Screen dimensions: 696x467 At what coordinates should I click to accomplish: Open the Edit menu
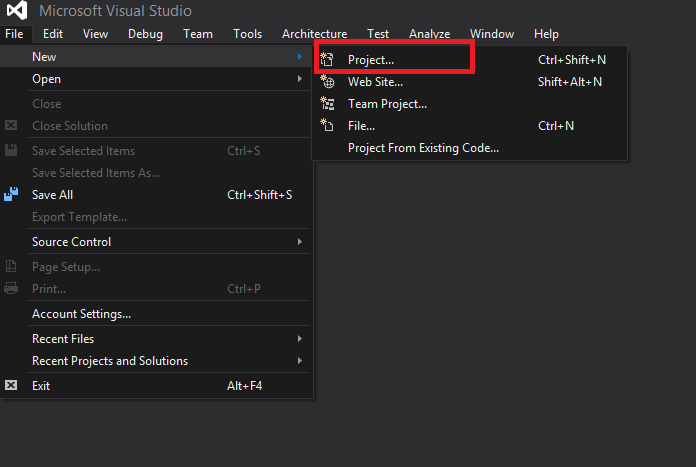(53, 34)
